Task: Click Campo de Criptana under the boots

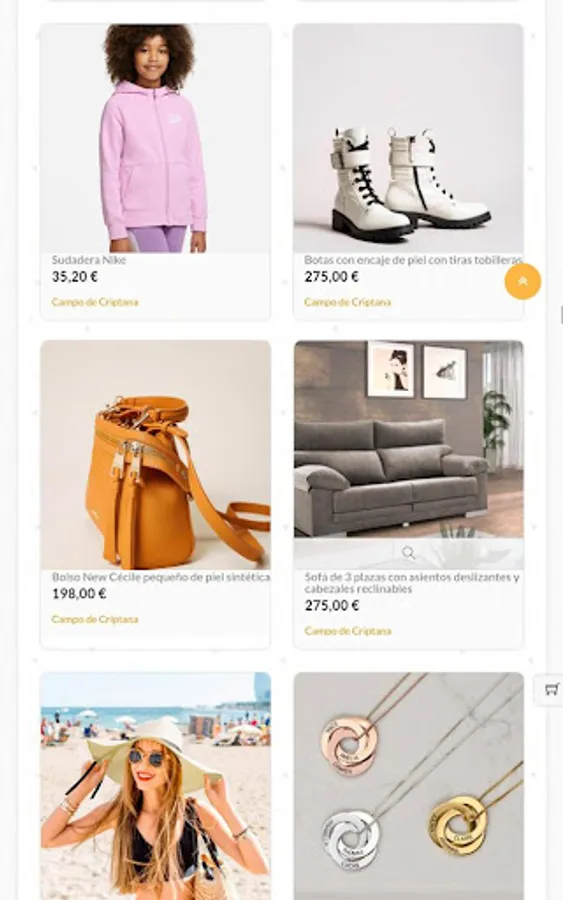Action: pos(348,302)
